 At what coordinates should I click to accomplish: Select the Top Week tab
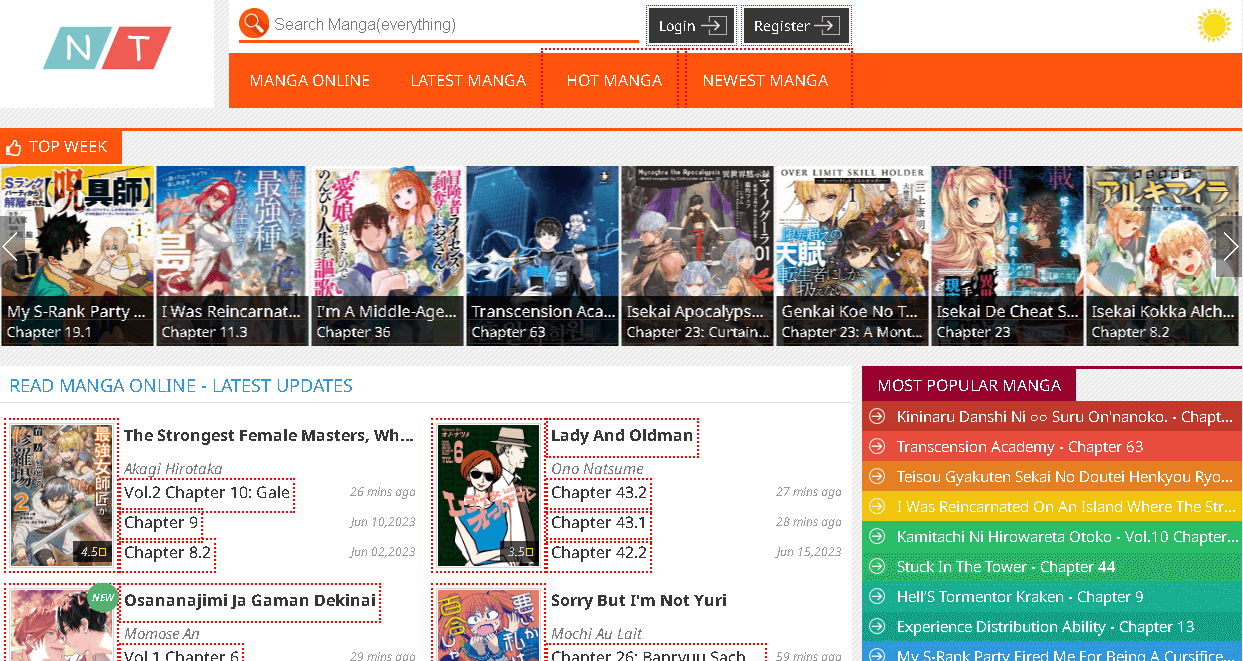(61, 147)
